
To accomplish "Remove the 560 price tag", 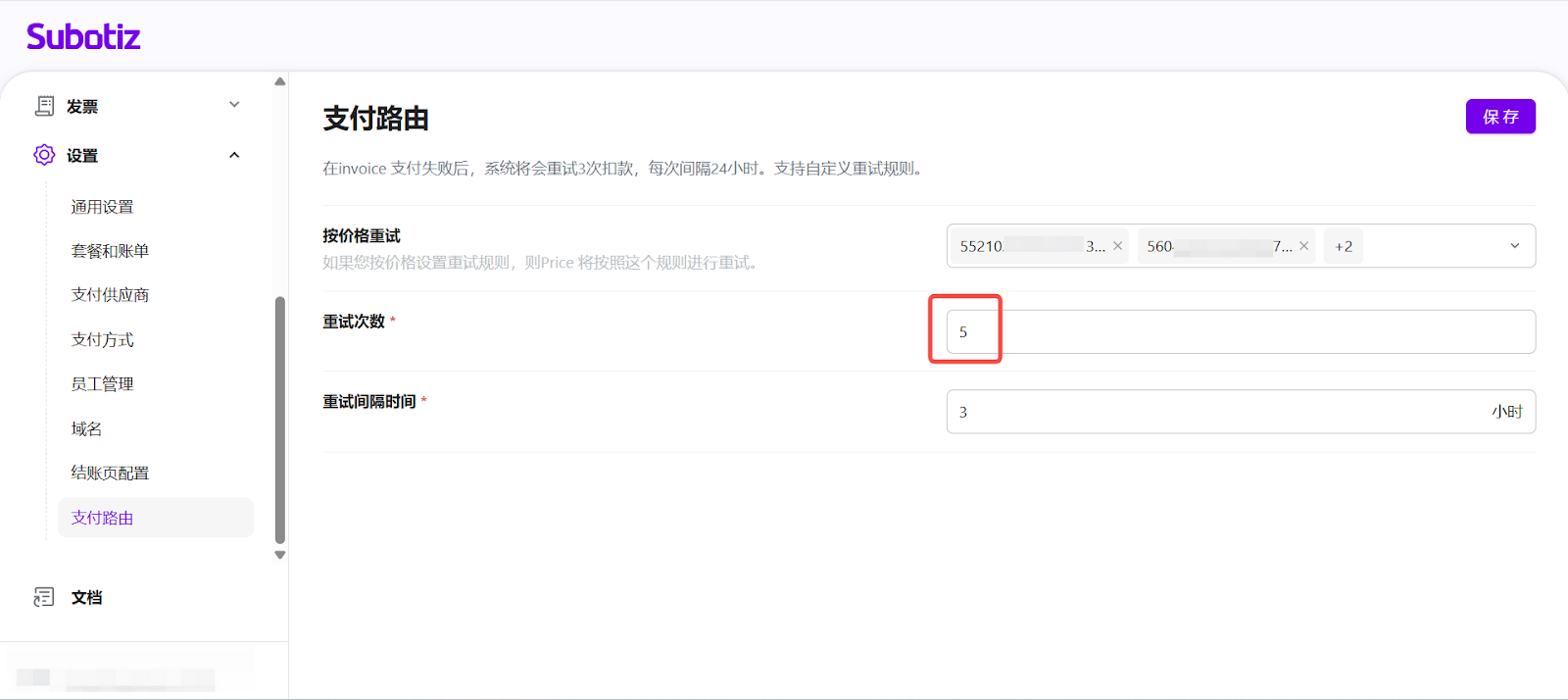I will tap(1303, 246).
